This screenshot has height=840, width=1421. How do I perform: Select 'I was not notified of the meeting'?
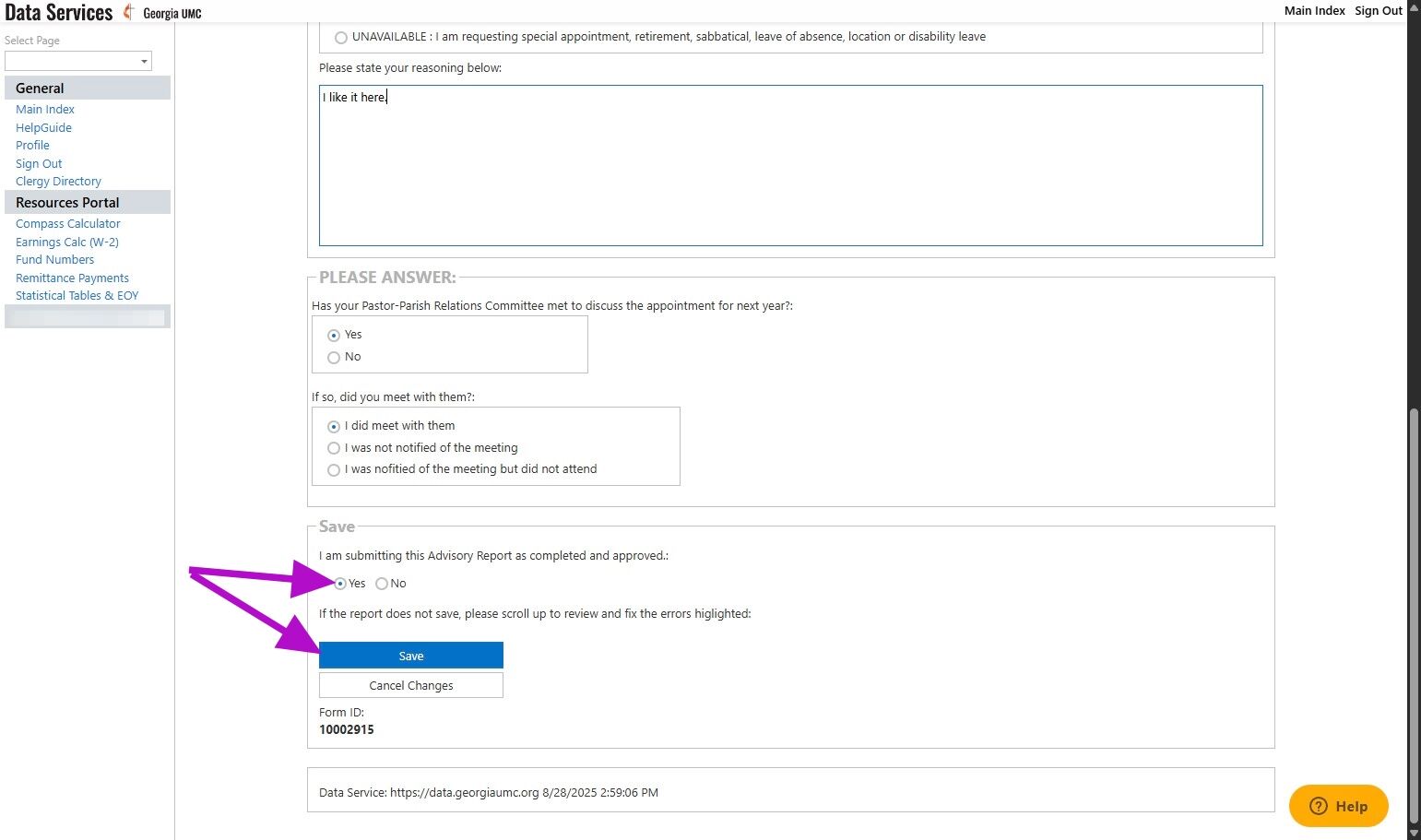click(x=334, y=448)
